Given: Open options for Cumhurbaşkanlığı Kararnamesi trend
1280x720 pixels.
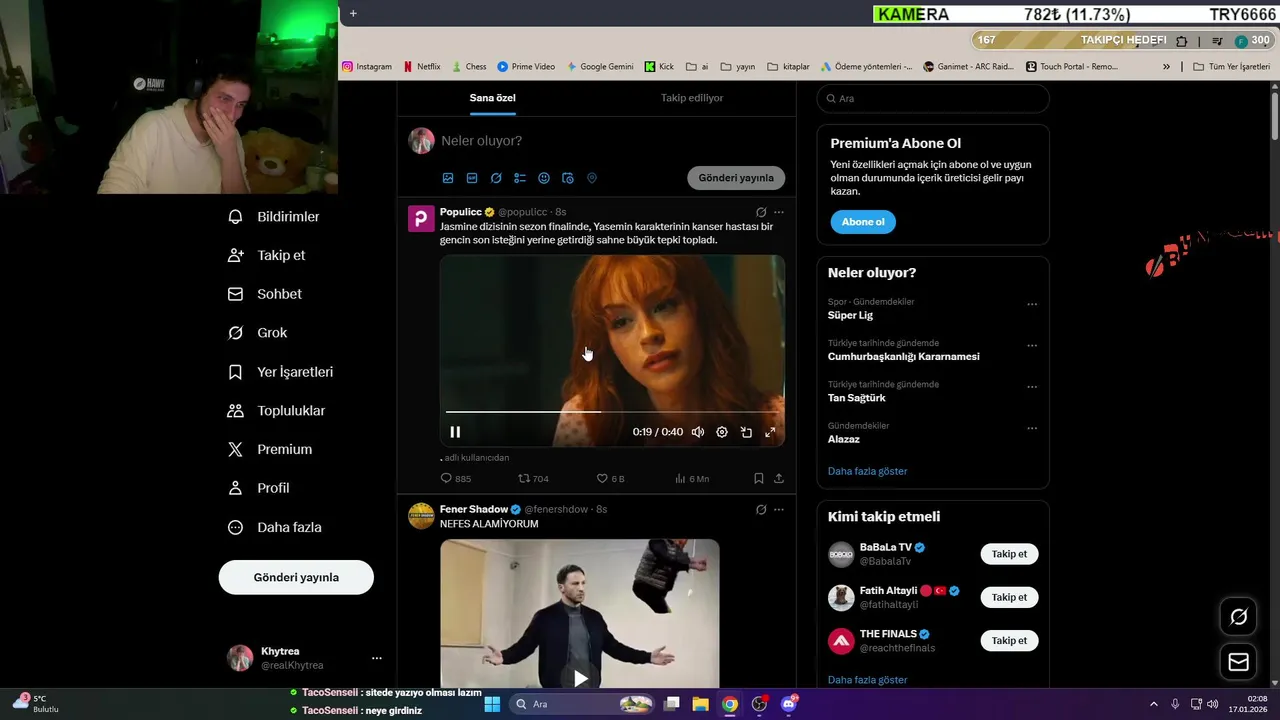Looking at the screenshot, I should pos(1032,346).
